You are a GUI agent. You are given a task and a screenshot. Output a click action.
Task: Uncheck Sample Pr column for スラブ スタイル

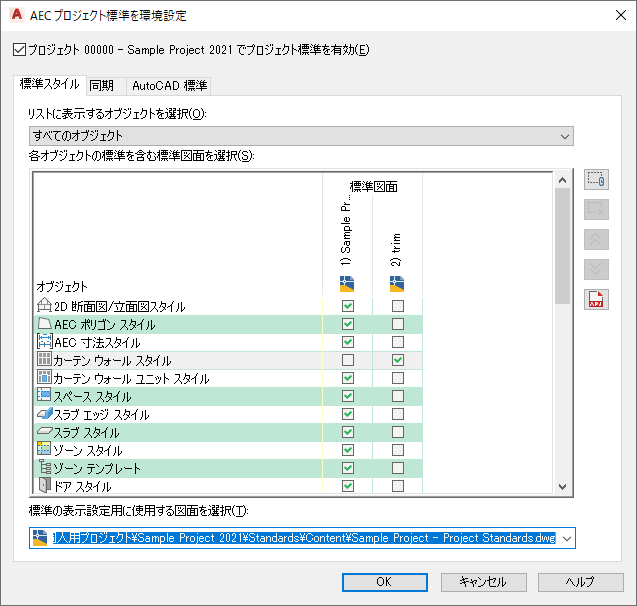click(x=348, y=432)
